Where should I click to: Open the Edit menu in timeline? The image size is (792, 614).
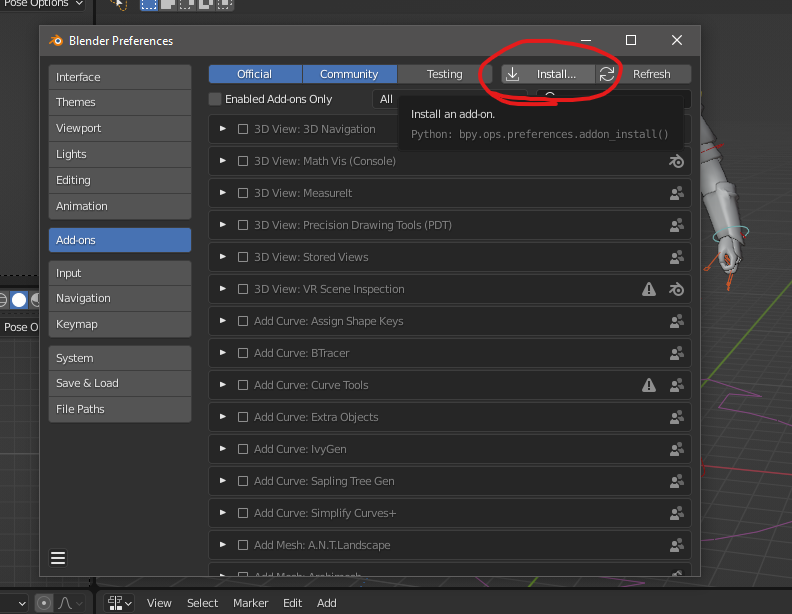tap(292, 603)
